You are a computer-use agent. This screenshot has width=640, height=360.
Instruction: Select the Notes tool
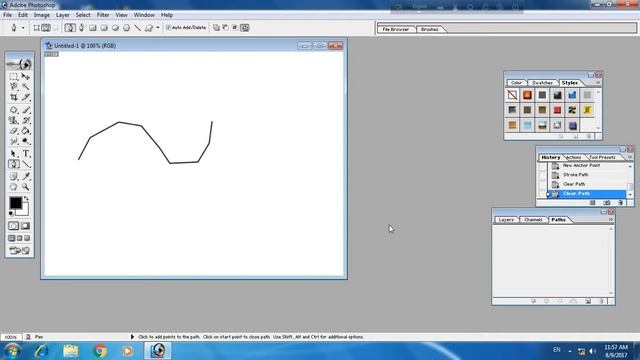[x=13, y=176]
